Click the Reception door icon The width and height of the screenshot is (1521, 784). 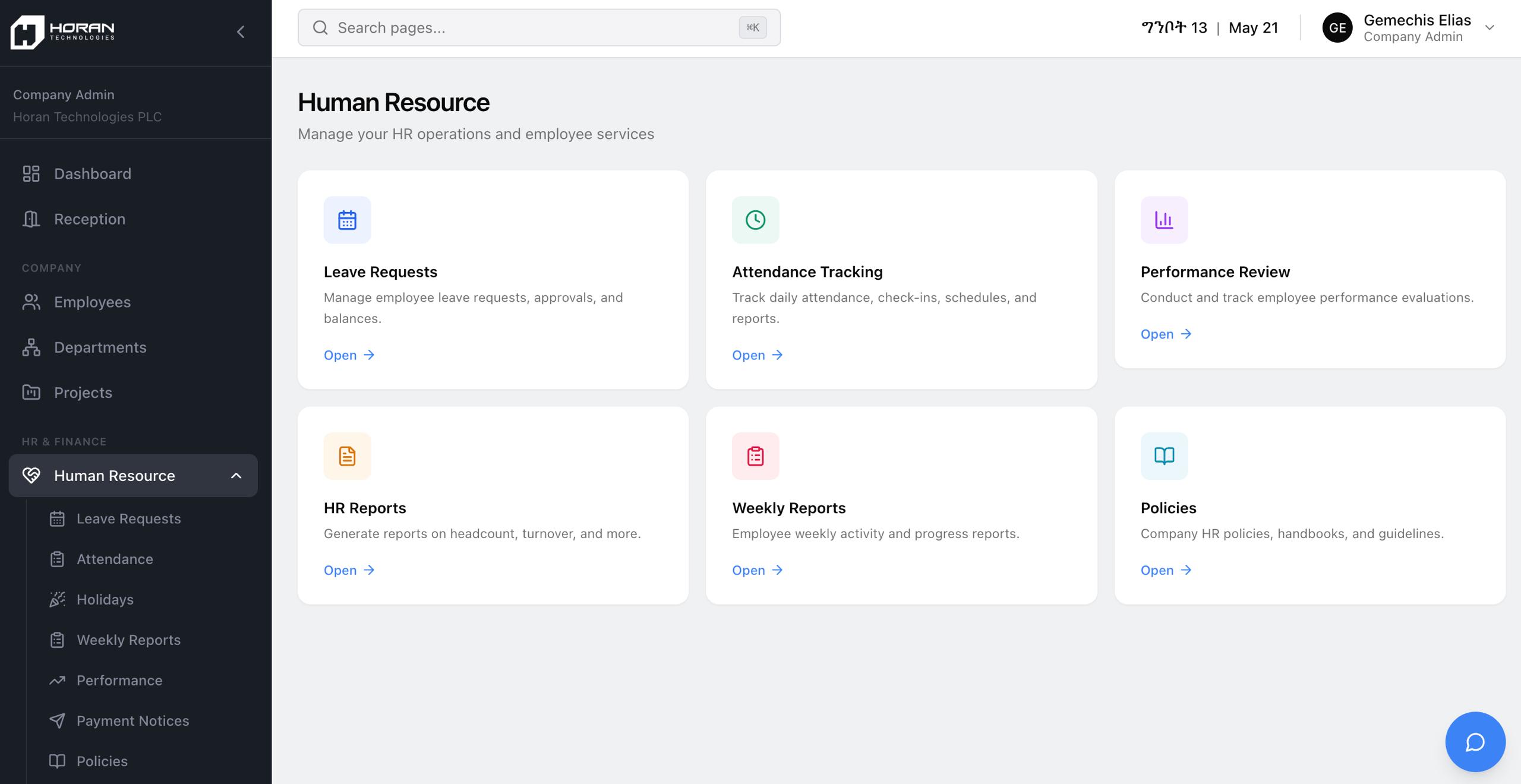click(x=31, y=219)
